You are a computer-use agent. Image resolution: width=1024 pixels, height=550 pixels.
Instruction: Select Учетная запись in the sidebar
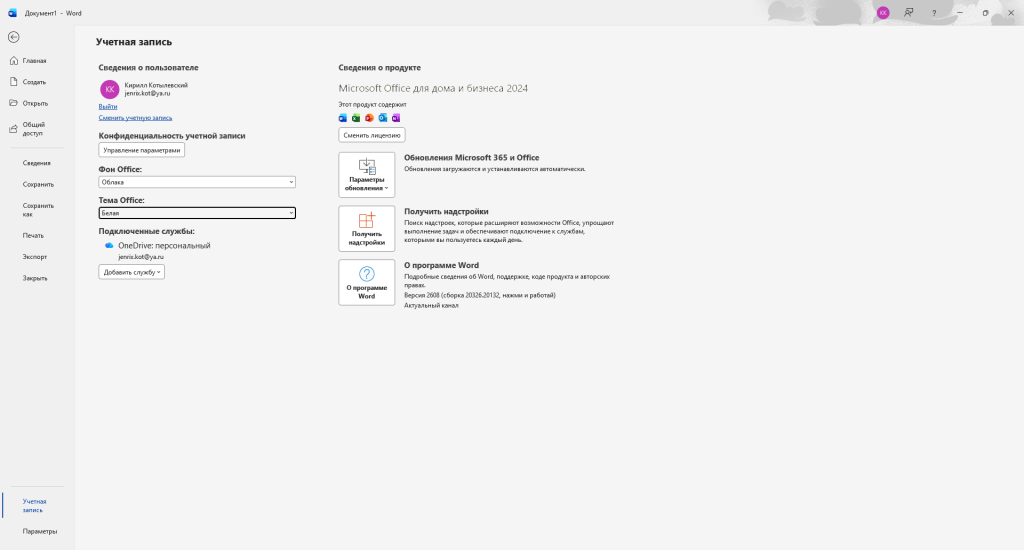pos(34,506)
